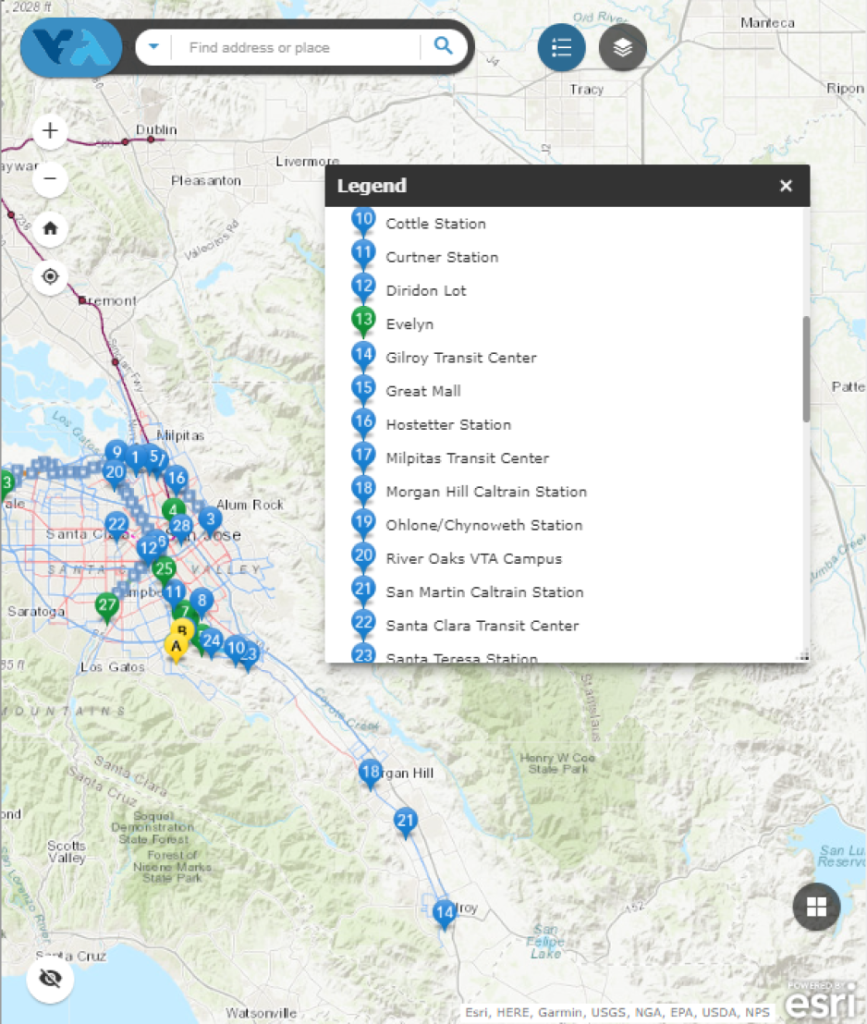Open the Legend list widget button
This screenshot has width=867, height=1024.
point(561,47)
